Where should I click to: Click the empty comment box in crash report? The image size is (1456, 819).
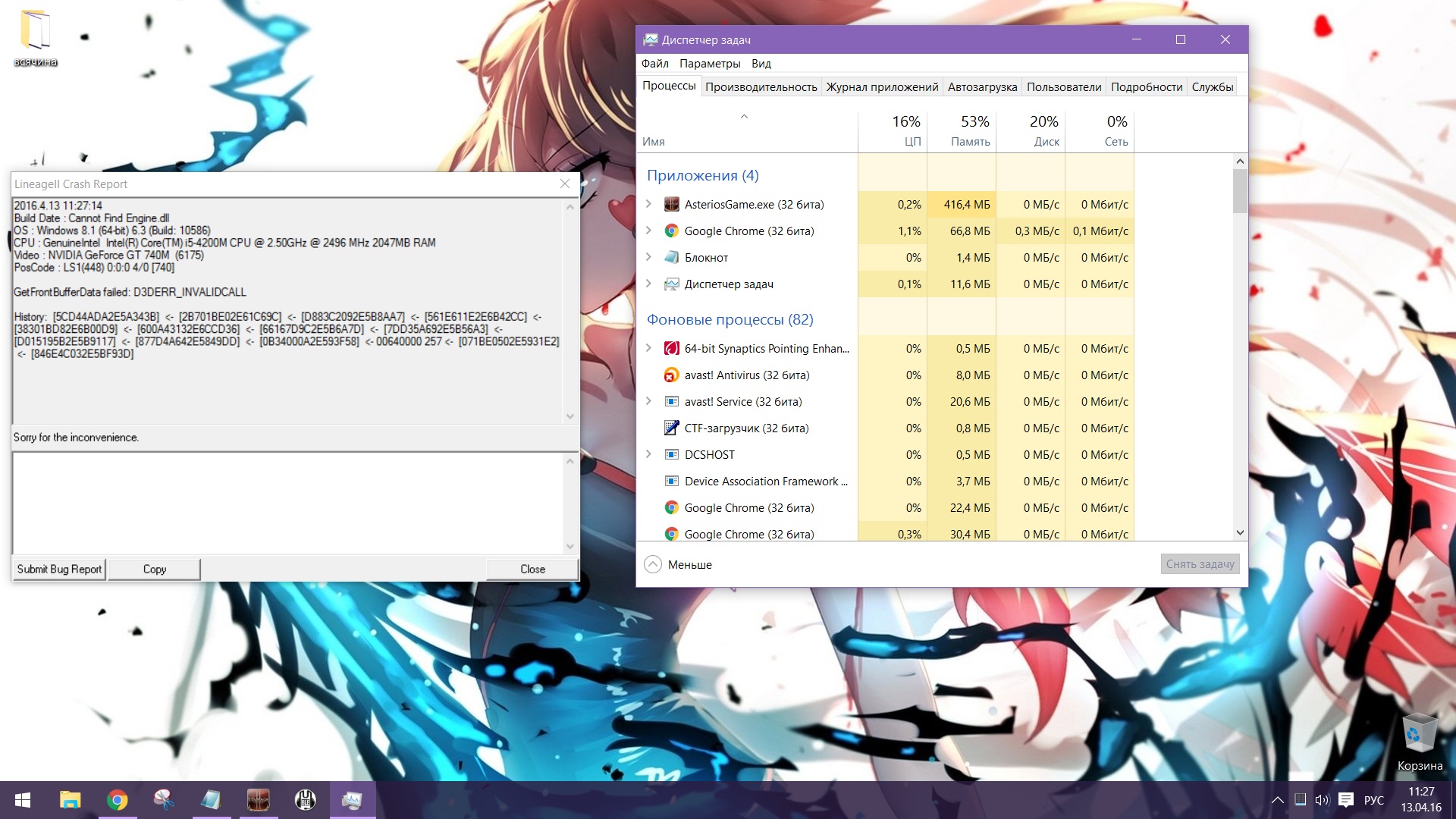coord(288,503)
